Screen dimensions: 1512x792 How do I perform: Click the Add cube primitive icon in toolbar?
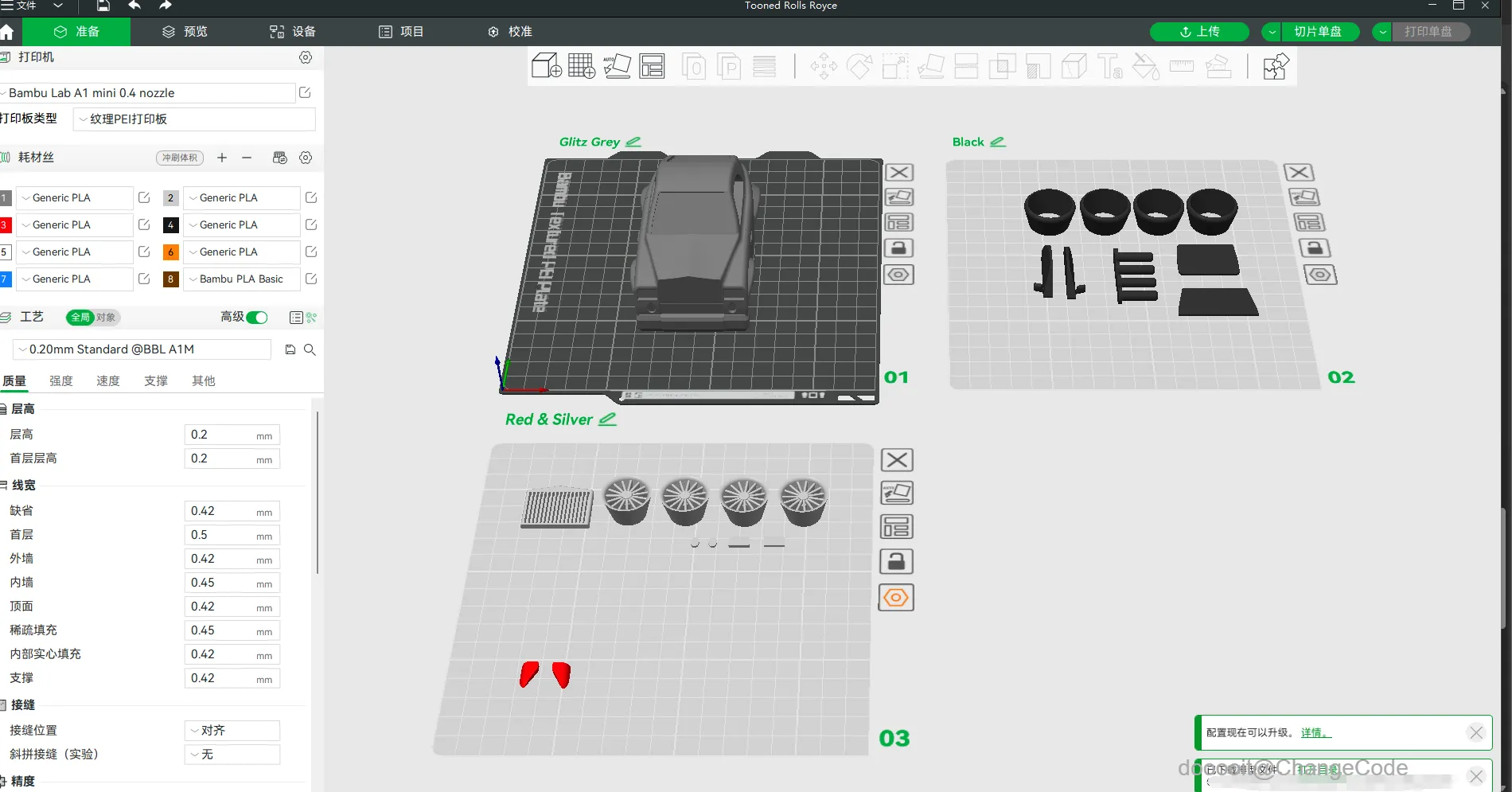click(546, 66)
